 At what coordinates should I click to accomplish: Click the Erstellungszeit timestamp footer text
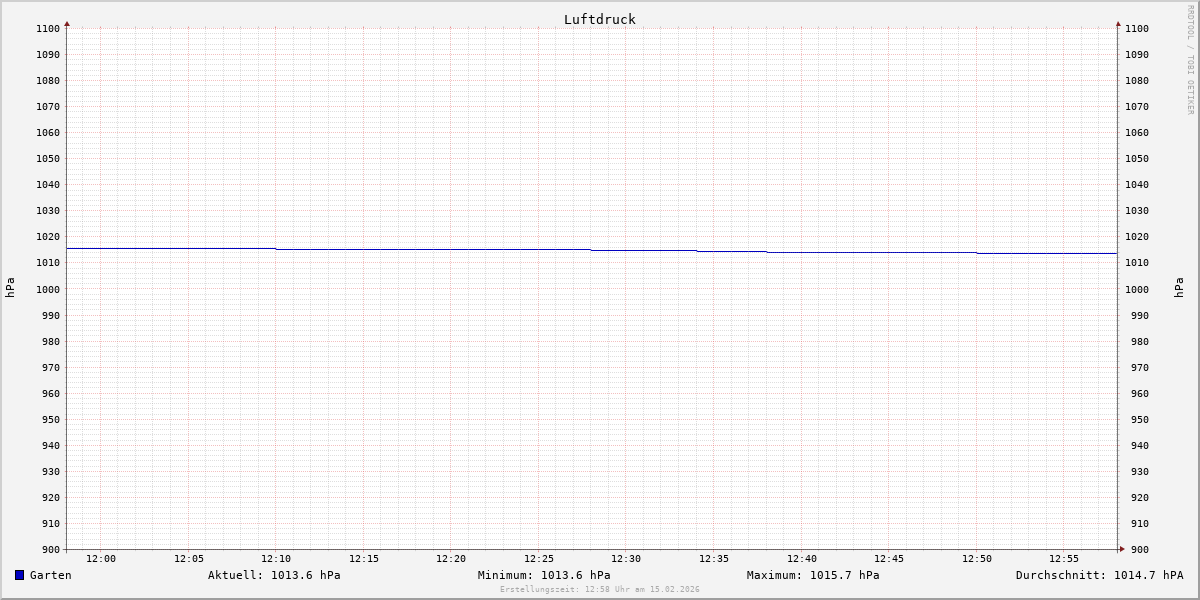pos(599,590)
